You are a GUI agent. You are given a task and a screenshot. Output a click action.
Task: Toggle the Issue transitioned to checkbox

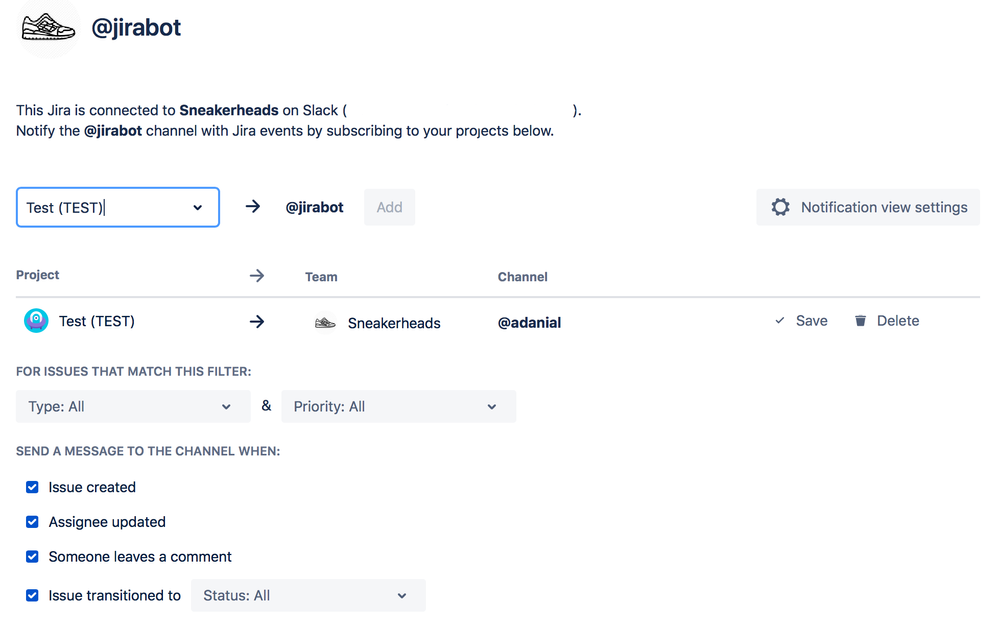click(32, 595)
